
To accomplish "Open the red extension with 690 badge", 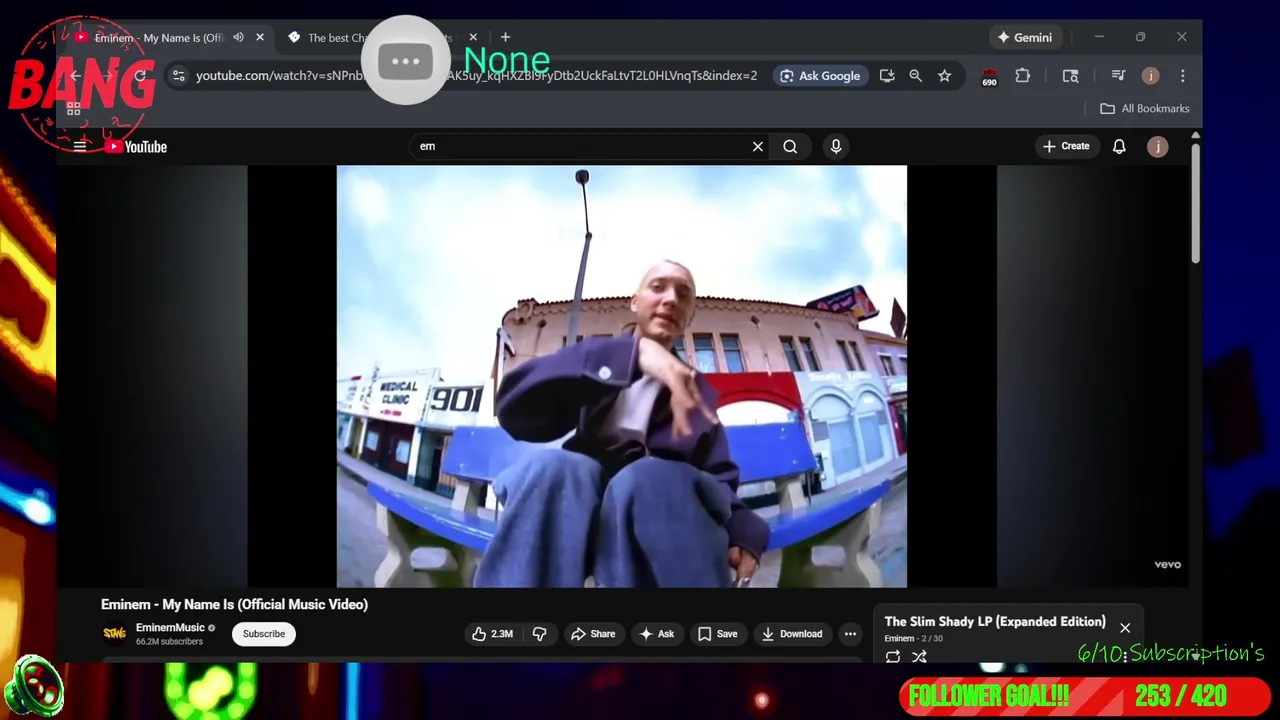I will (989, 77).
